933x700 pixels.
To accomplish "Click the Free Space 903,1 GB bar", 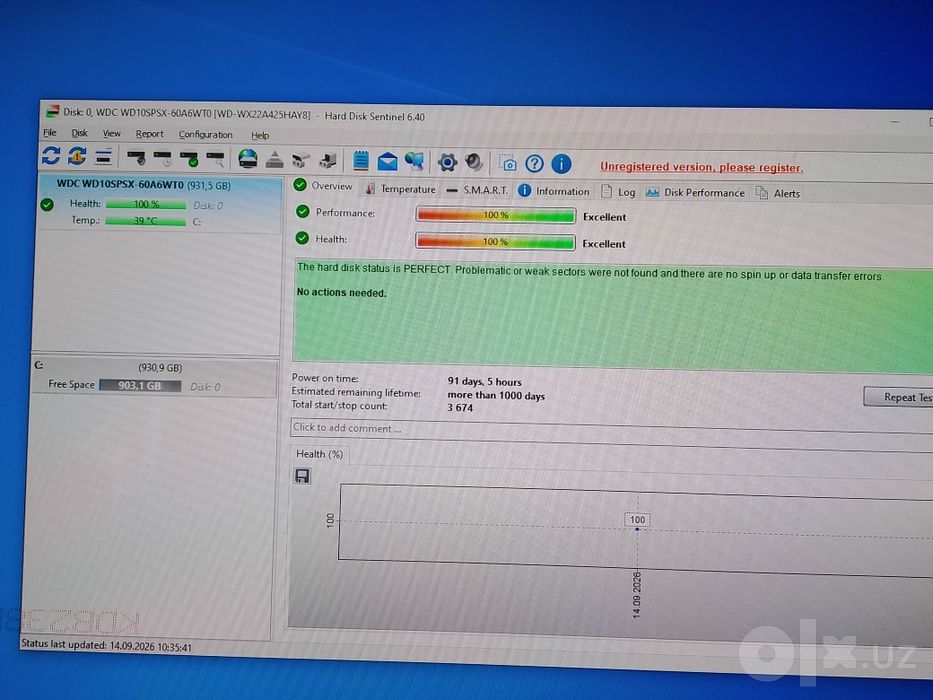I will click(x=140, y=386).
